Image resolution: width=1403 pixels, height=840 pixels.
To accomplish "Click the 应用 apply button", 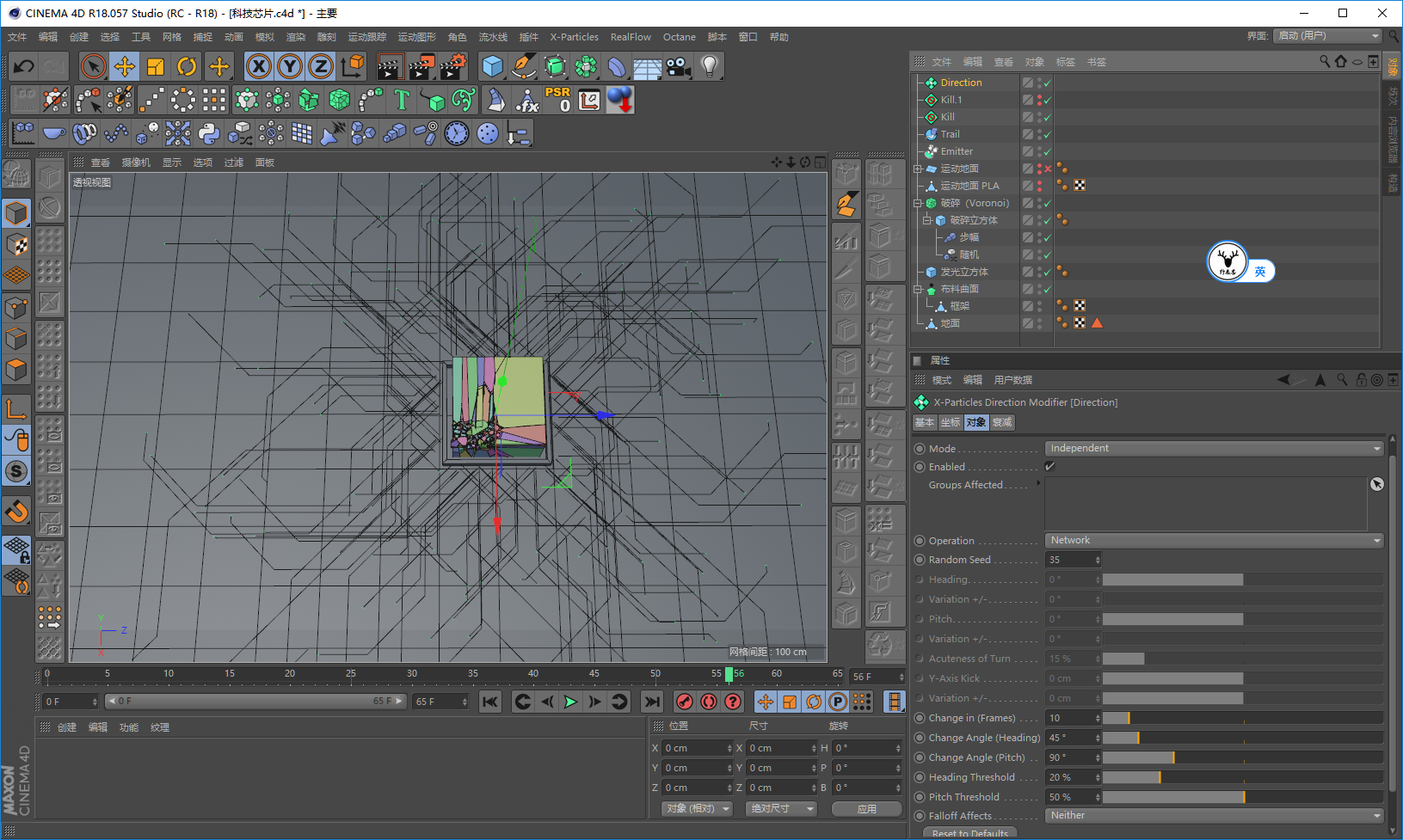I will (x=867, y=808).
